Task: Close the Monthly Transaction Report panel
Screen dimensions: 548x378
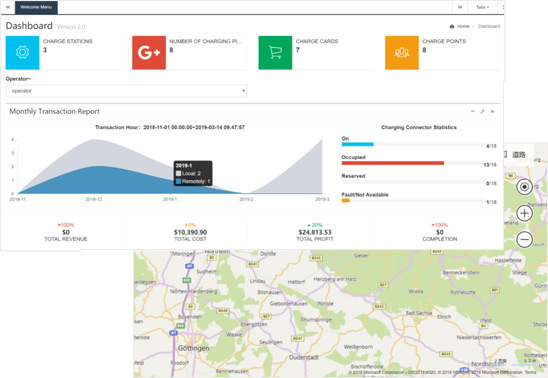Action: click(492, 111)
